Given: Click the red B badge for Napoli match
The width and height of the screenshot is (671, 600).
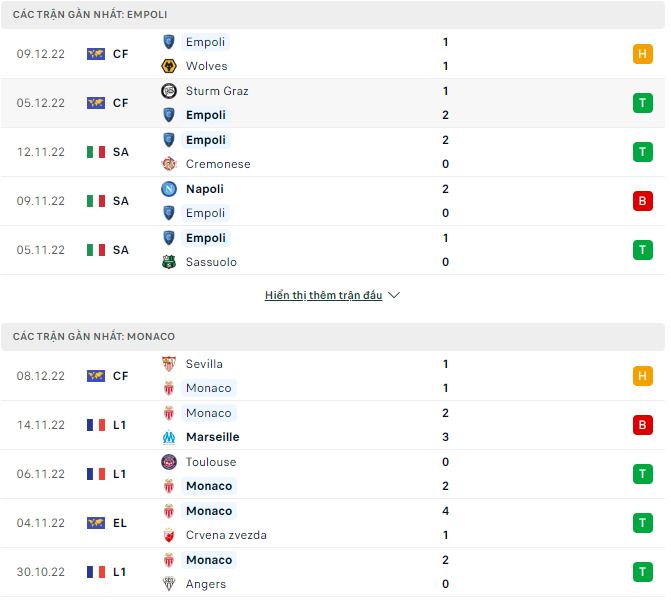Looking at the screenshot, I should (642, 201).
